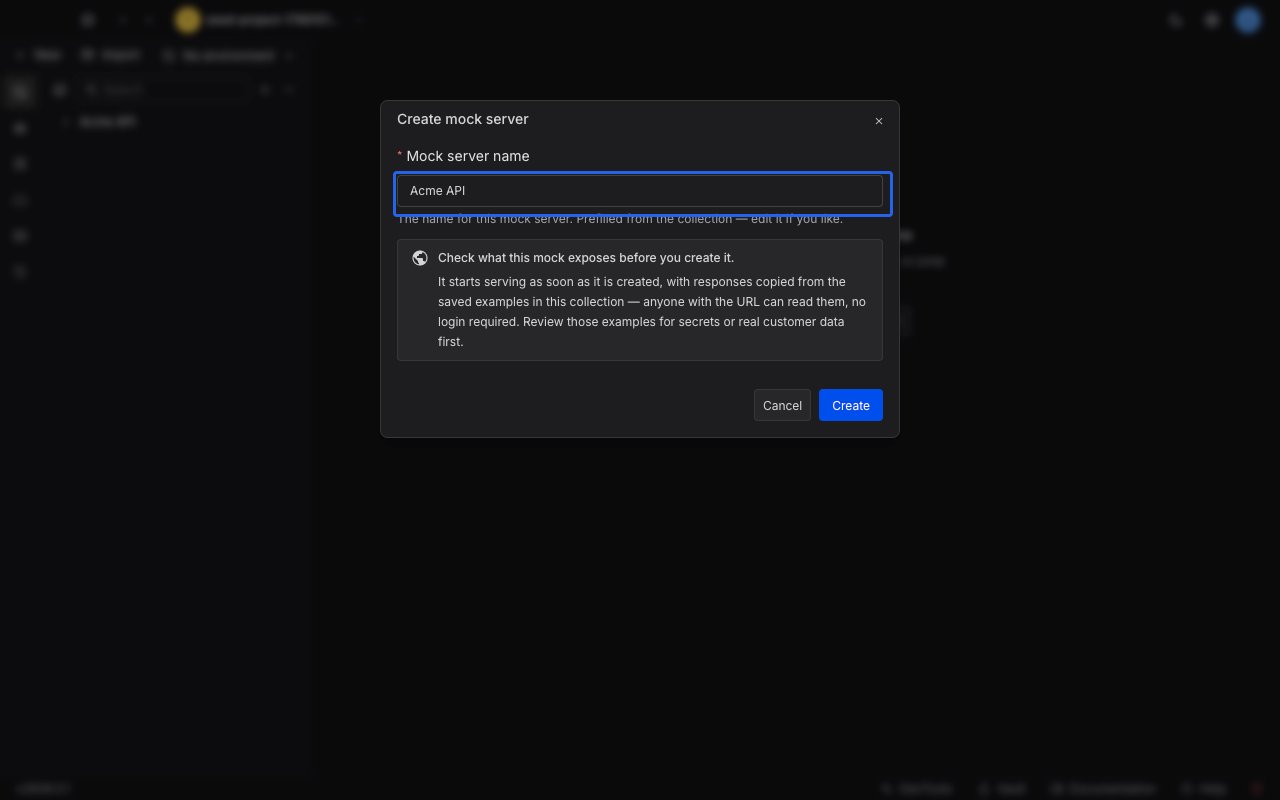Click the 'It starts serving as soon' paragraph

(x=652, y=312)
